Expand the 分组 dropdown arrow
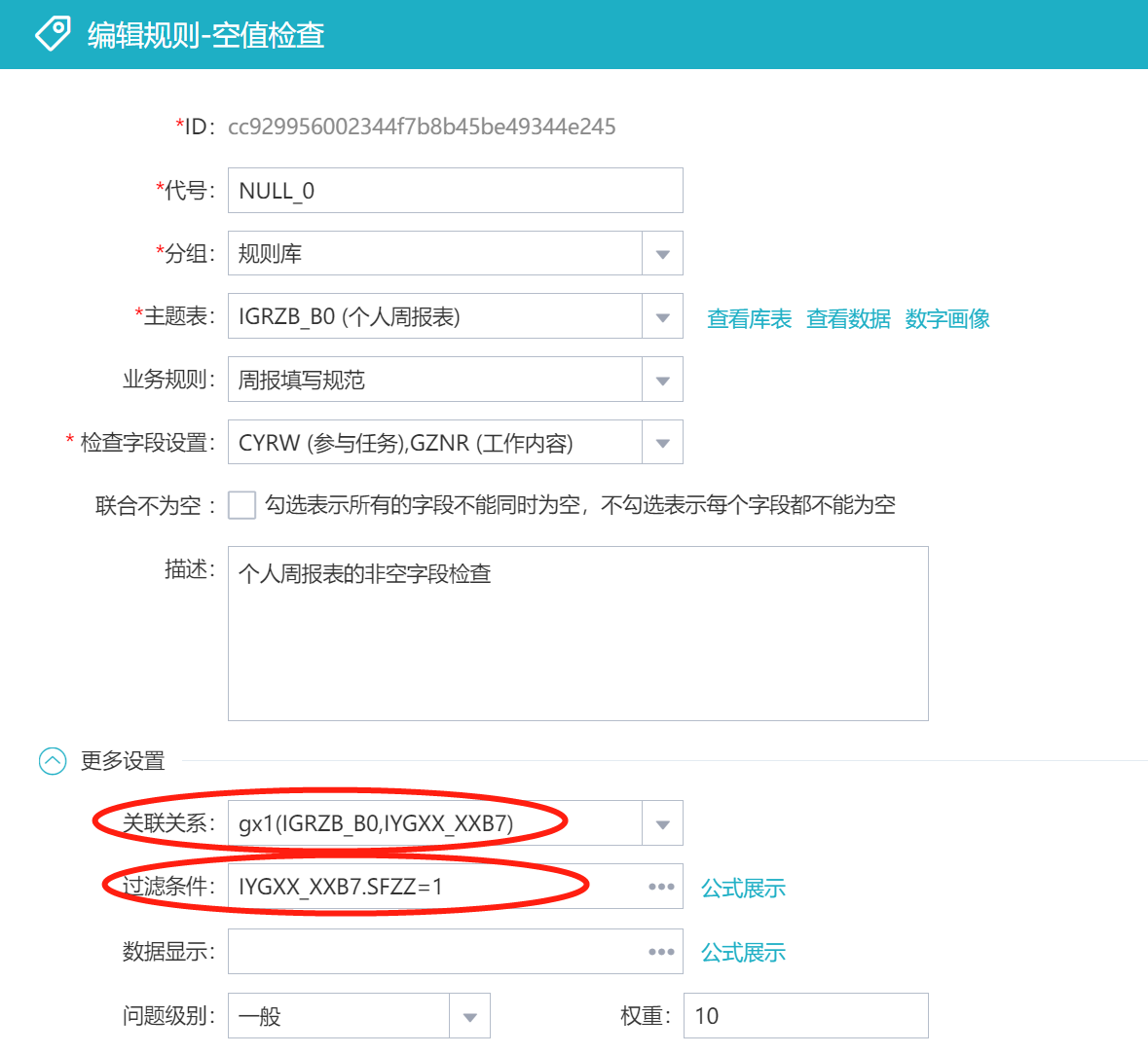Image resolution: width=1148 pixels, height=1055 pixels. pyautogui.click(x=662, y=254)
